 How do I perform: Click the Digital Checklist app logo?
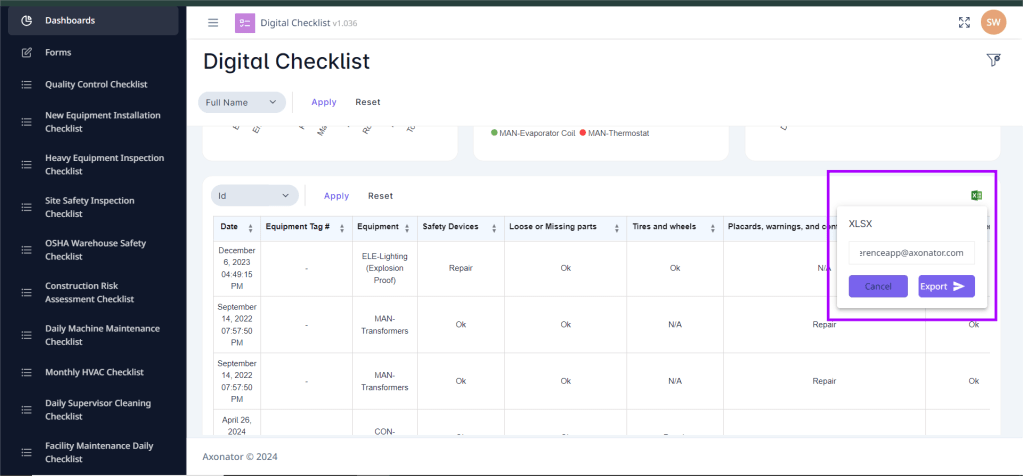[245, 23]
